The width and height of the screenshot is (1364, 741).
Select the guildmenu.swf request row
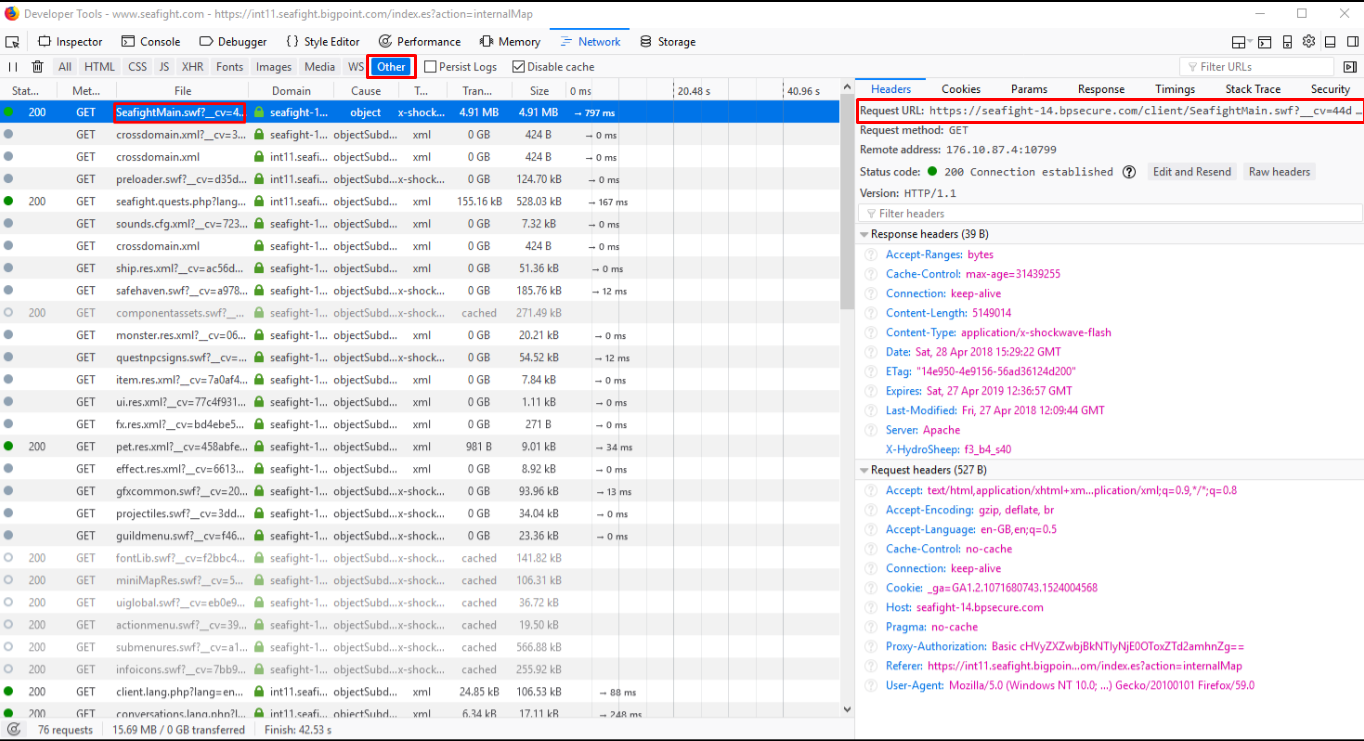pyautogui.click(x=420, y=536)
